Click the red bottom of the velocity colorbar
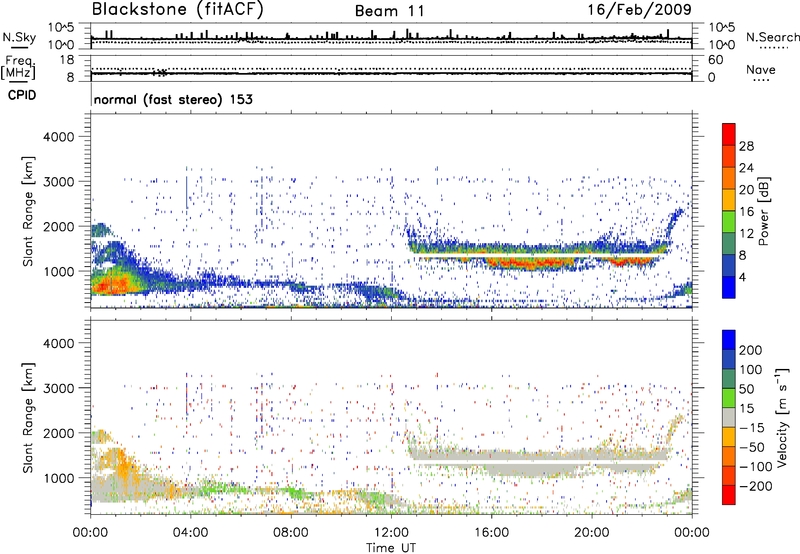The height and width of the screenshot is (554, 800). tap(729, 495)
